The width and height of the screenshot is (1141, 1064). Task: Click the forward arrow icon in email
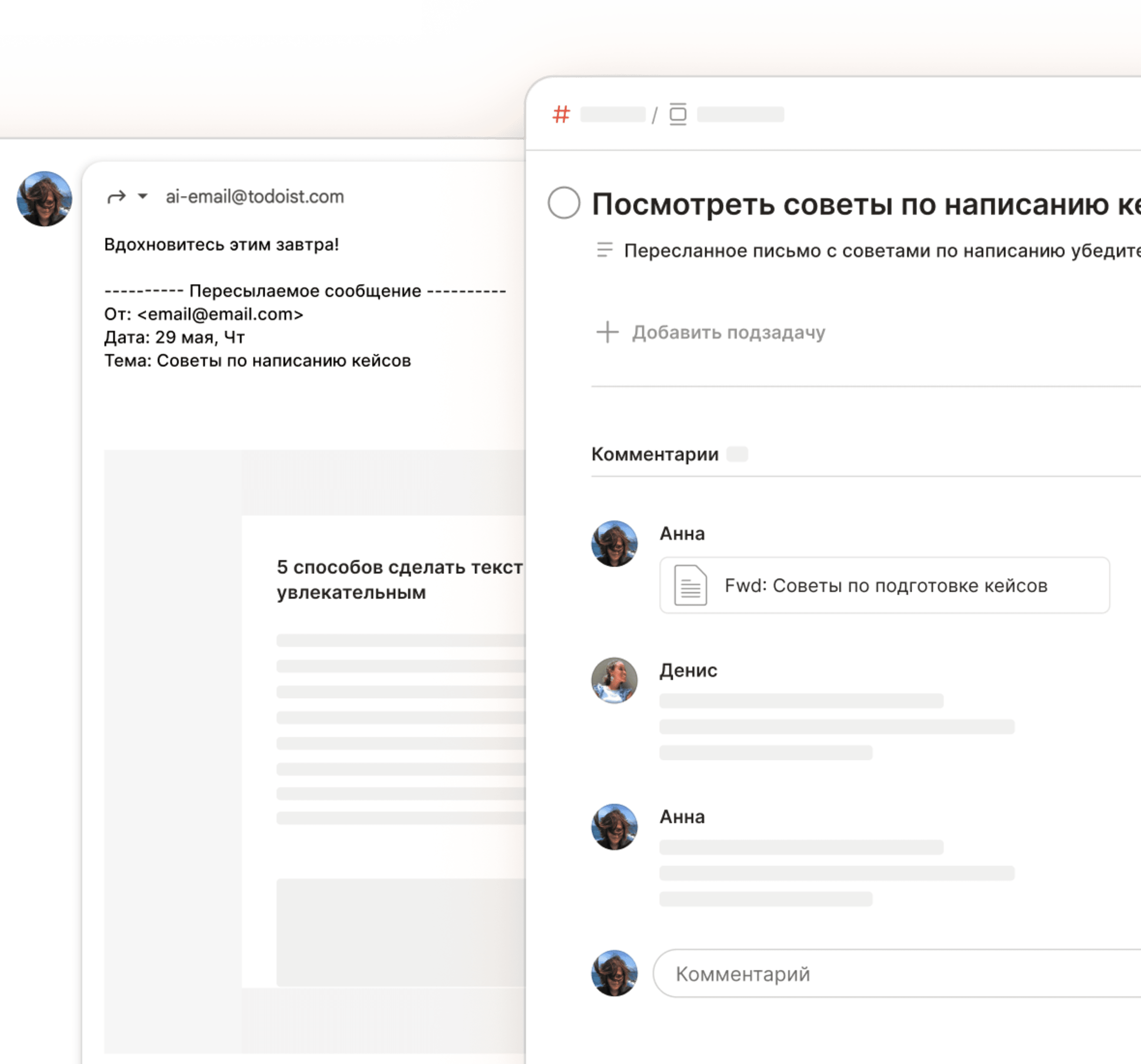pyautogui.click(x=116, y=197)
